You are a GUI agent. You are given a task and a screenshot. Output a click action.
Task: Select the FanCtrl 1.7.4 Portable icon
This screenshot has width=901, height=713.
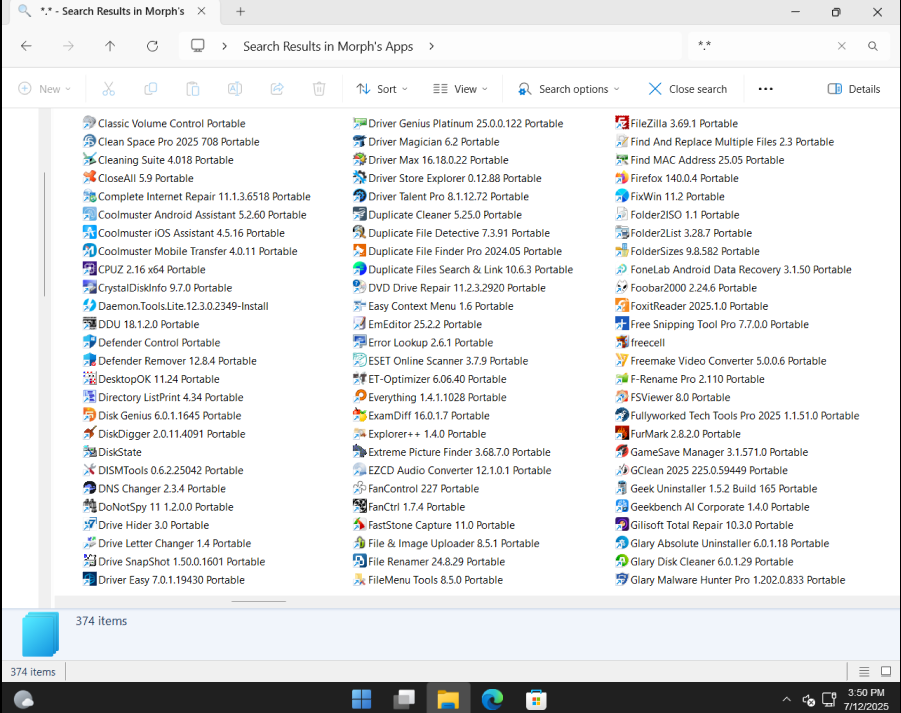coord(359,507)
